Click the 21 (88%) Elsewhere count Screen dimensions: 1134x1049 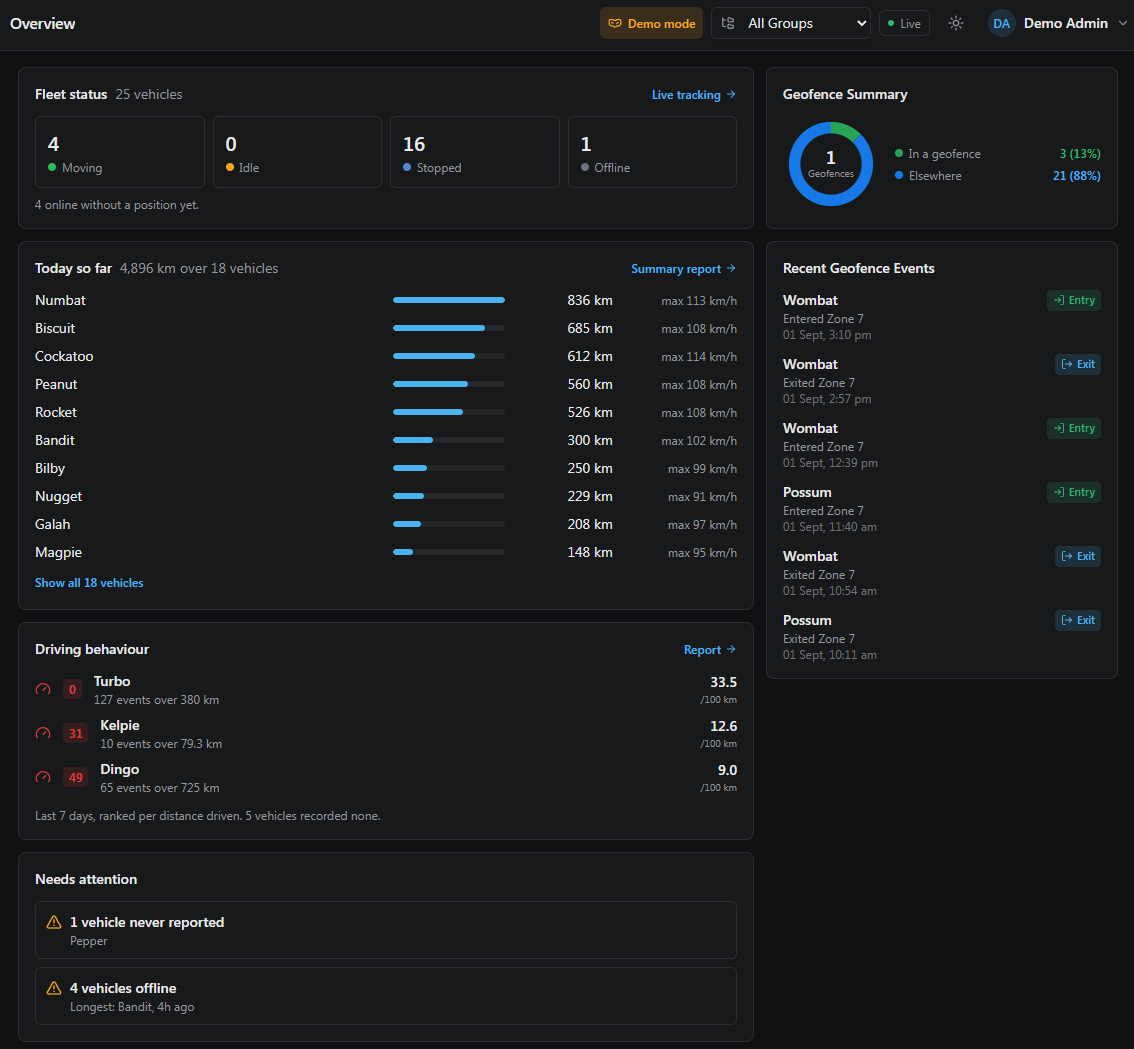tap(1076, 175)
